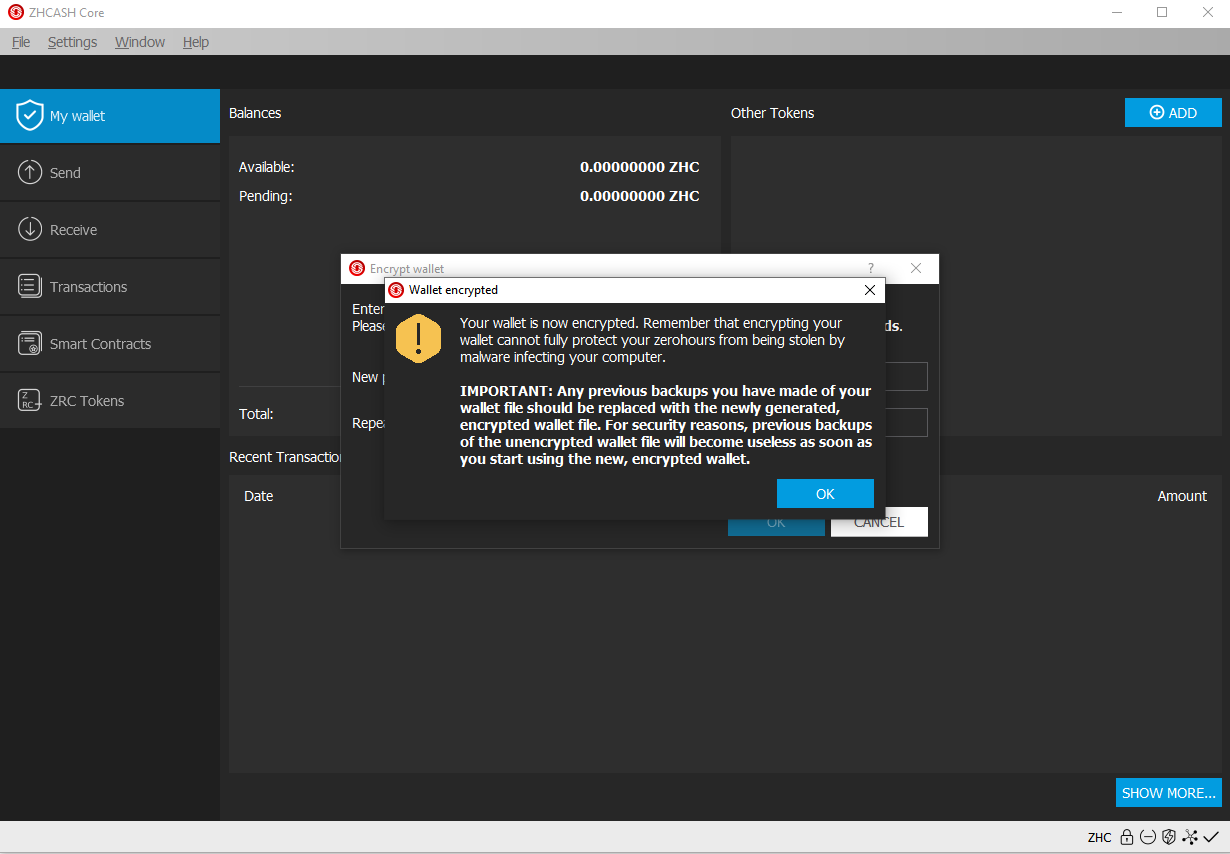The height and width of the screenshot is (854, 1230).
Task: Click the ZHCASH Core title bar logo
Action: click(x=16, y=13)
